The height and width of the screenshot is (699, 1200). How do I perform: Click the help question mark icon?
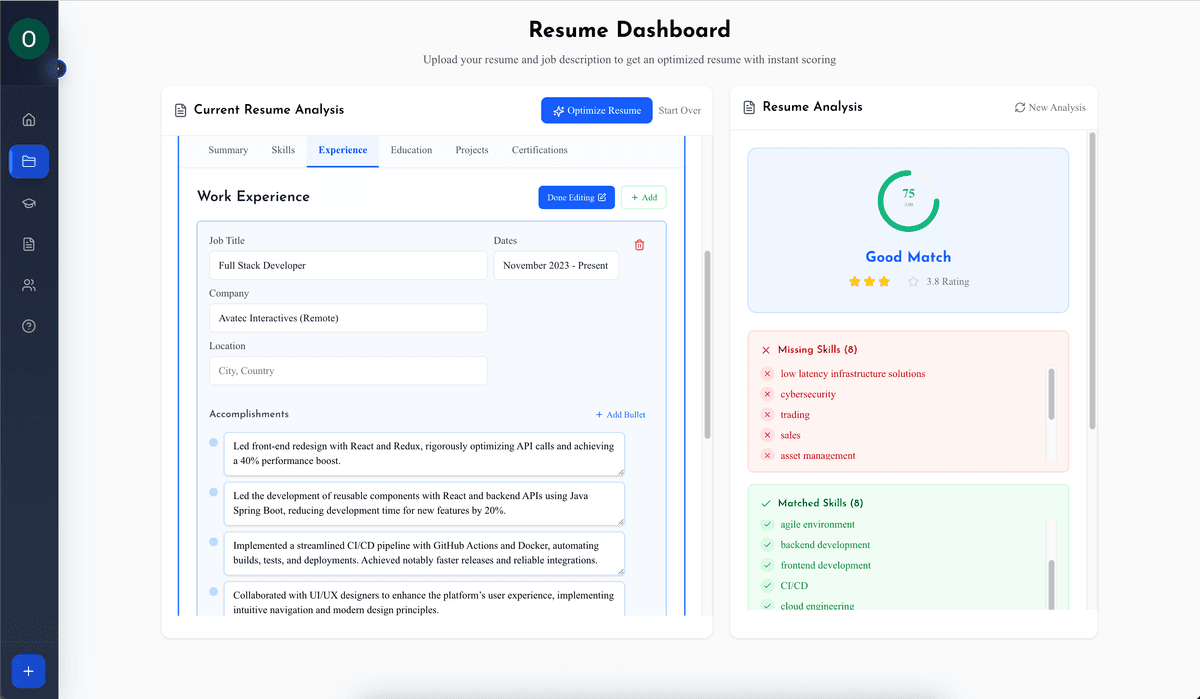tap(29, 325)
